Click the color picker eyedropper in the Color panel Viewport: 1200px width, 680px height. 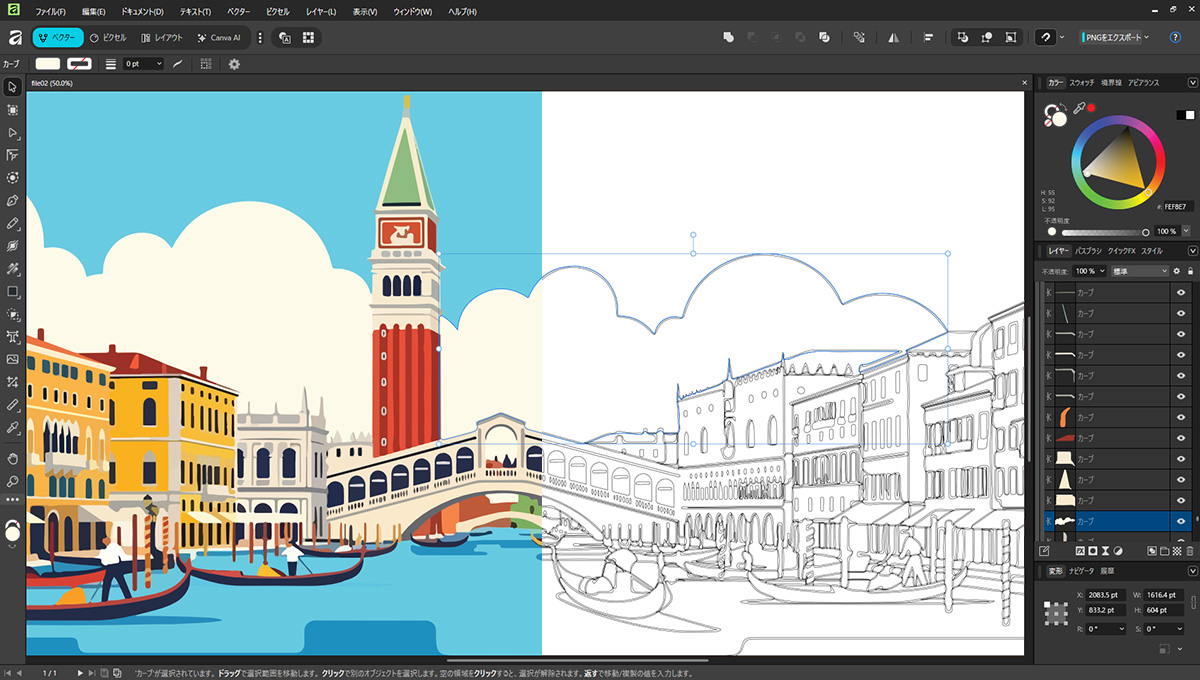tap(1079, 108)
